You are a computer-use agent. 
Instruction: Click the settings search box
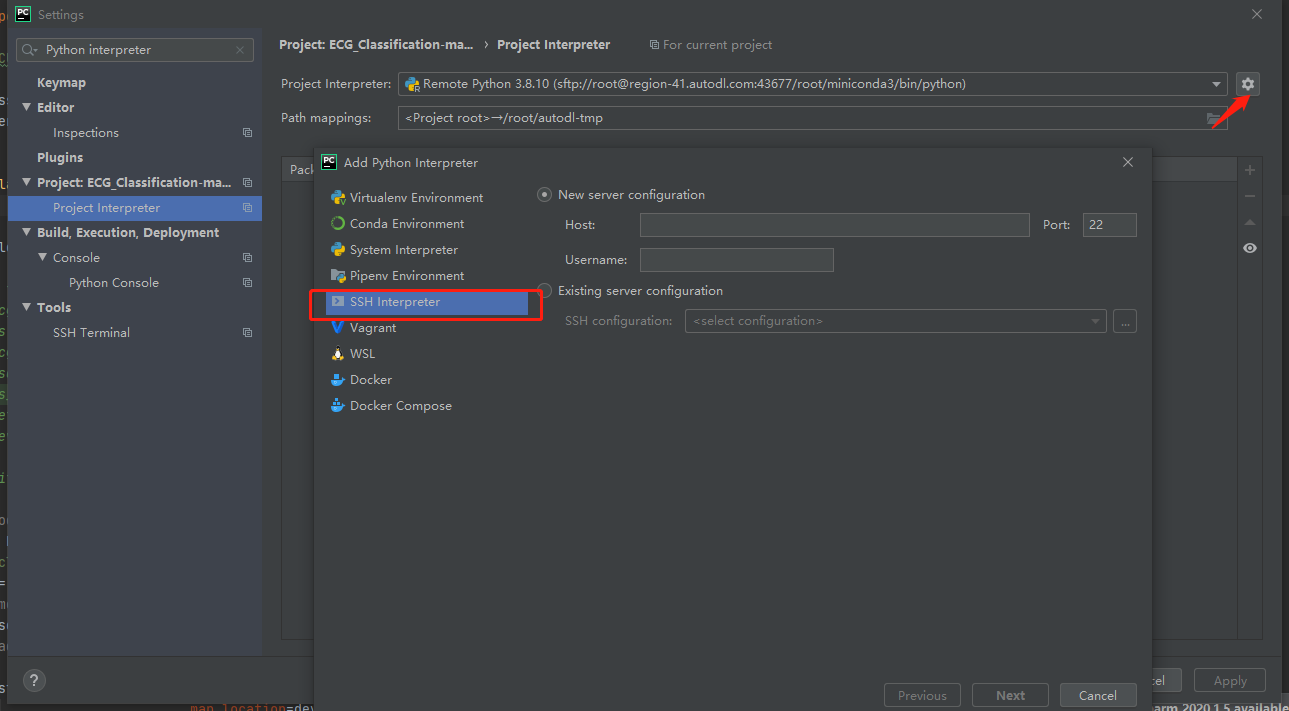coord(134,50)
